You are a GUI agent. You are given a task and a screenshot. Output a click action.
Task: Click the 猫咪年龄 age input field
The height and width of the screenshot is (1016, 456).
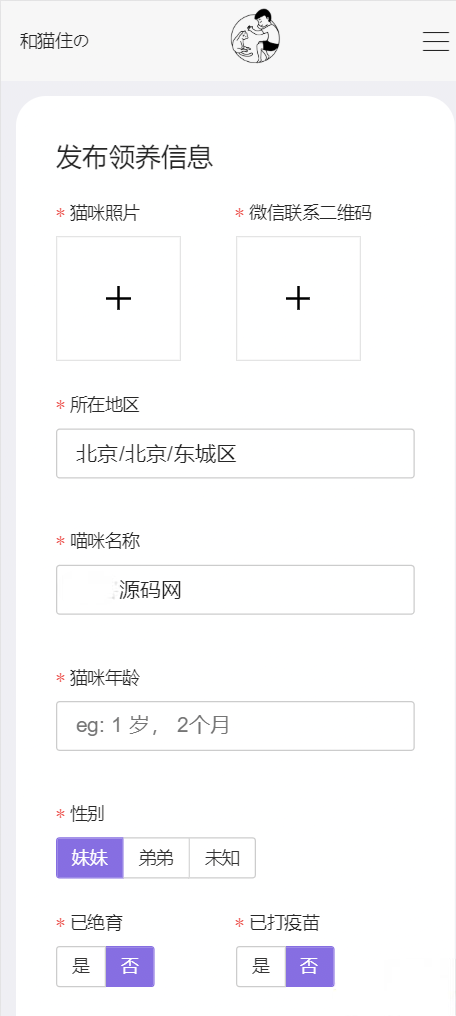[235, 726]
